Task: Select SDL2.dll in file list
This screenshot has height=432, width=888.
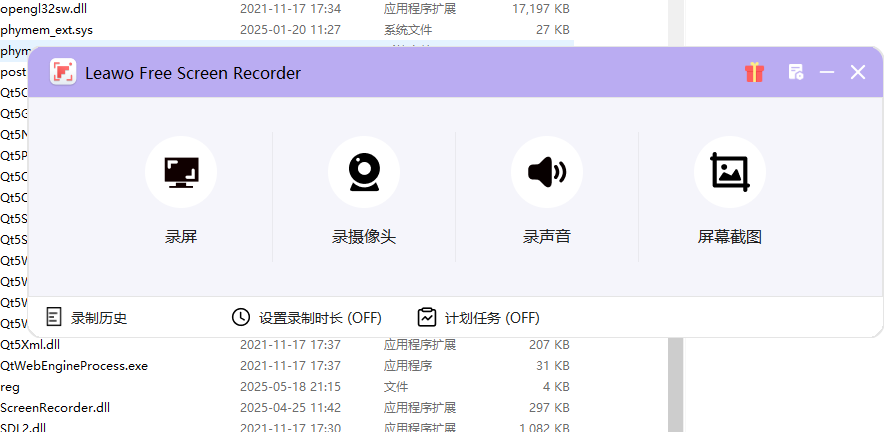Action: coord(23,427)
